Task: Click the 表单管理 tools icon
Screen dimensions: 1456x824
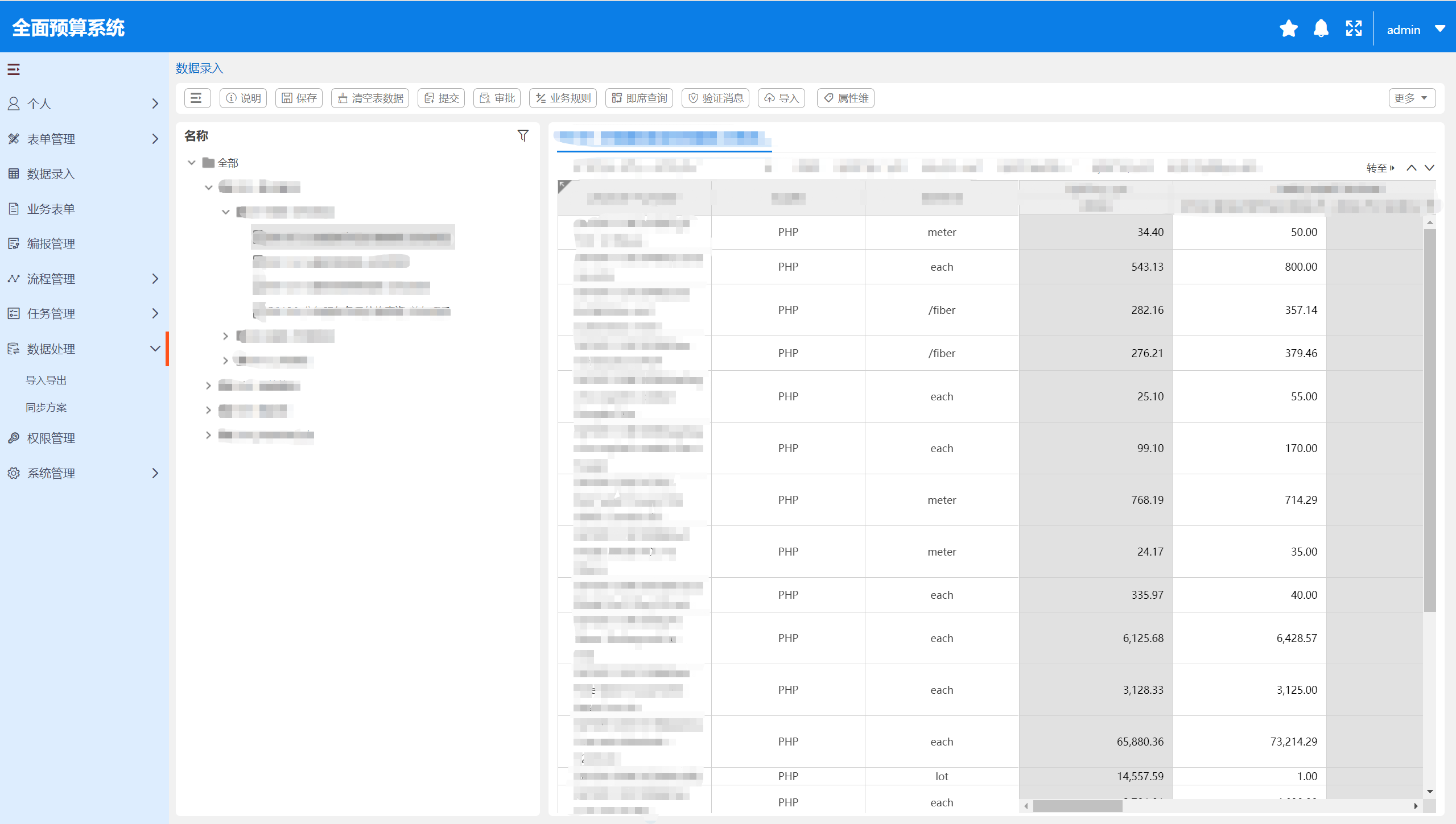Action: click(14, 139)
